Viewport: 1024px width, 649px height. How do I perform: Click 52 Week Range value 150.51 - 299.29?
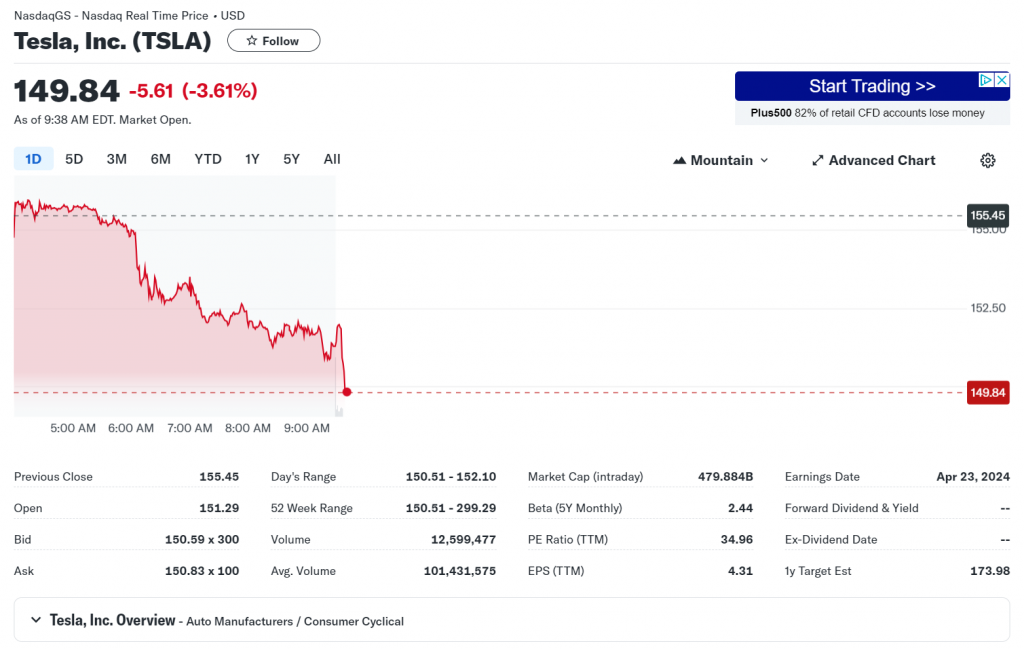[x=451, y=508]
